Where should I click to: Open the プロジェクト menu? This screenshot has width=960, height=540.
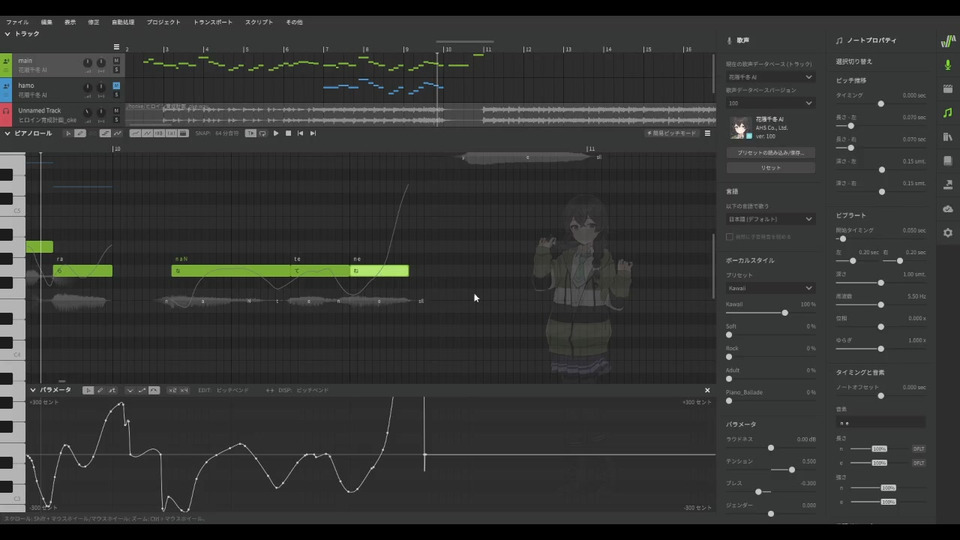[163, 22]
